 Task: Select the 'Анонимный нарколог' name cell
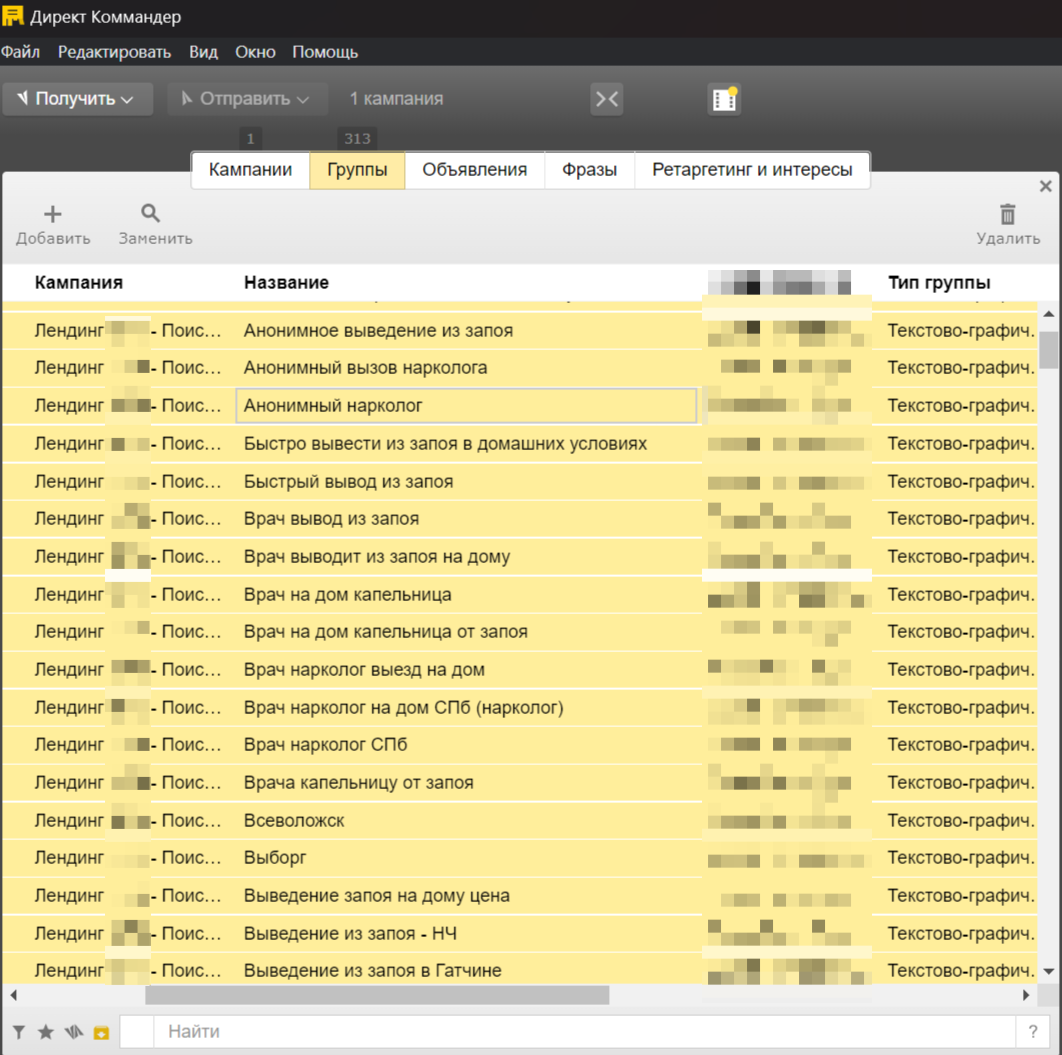[x=466, y=406]
